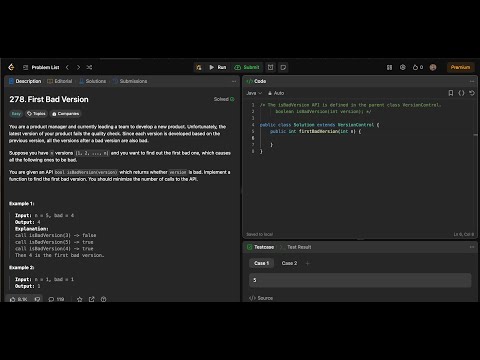Open the Code panel more options
The width and height of the screenshot is (480, 360).
coord(472,81)
